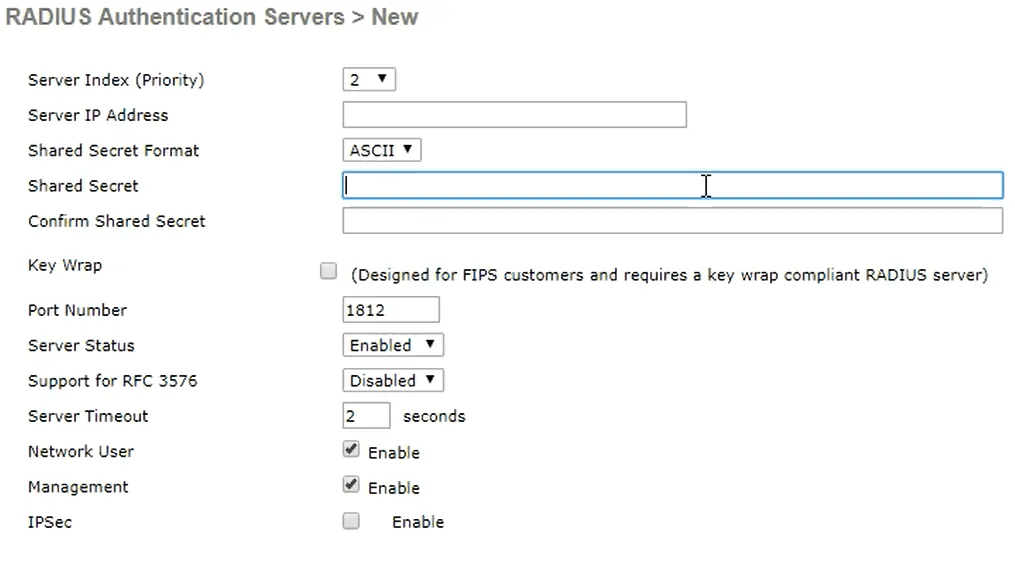
Task: Enable the Key Wrap checkbox
Action: [x=328, y=271]
